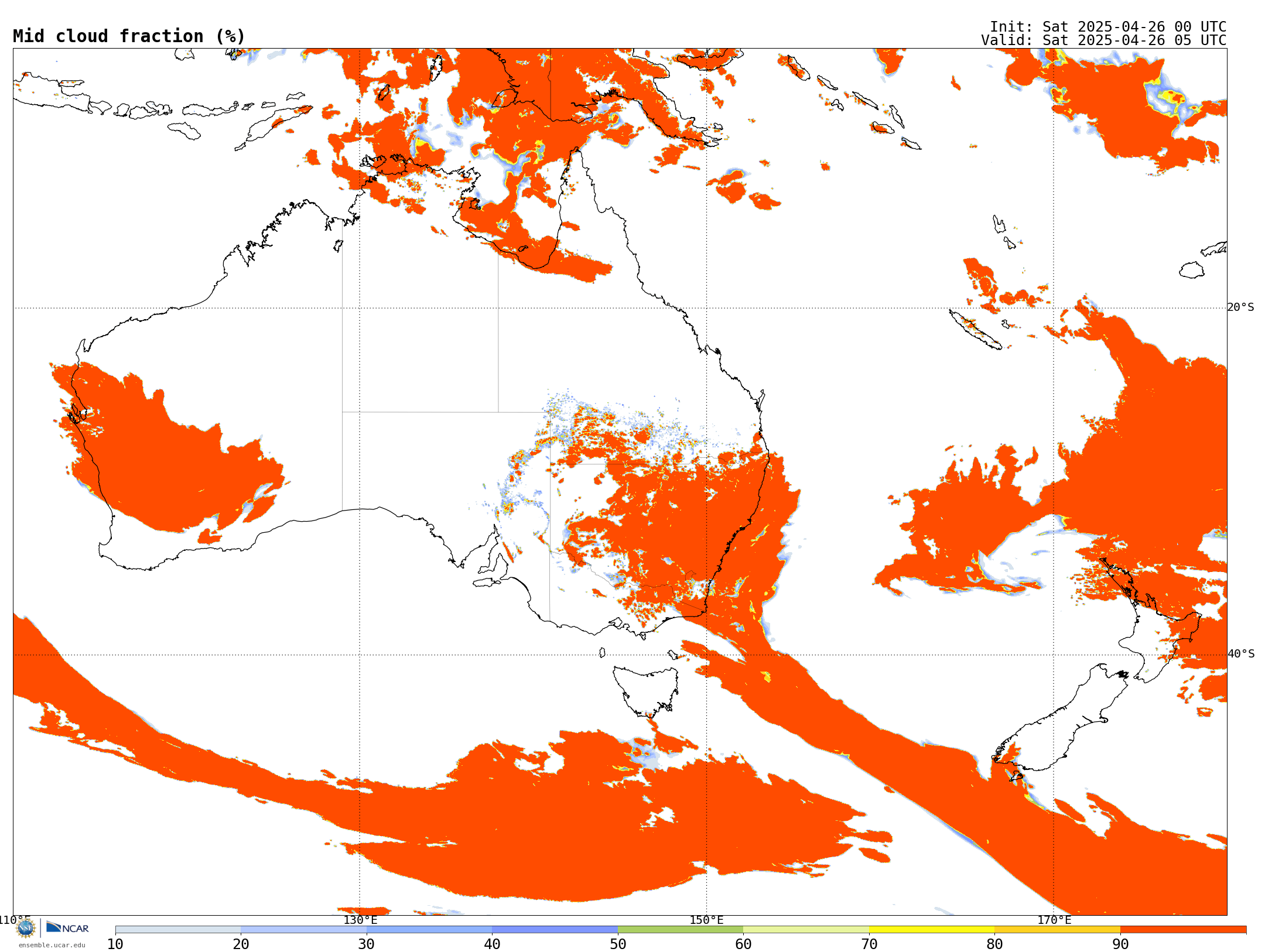Select the 20-30 percent light blue swatch
1265x952 pixels.
(x=303, y=930)
